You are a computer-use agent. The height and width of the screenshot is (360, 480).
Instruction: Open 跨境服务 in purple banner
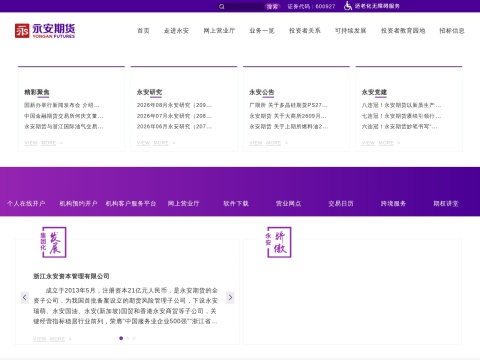pos(393,203)
